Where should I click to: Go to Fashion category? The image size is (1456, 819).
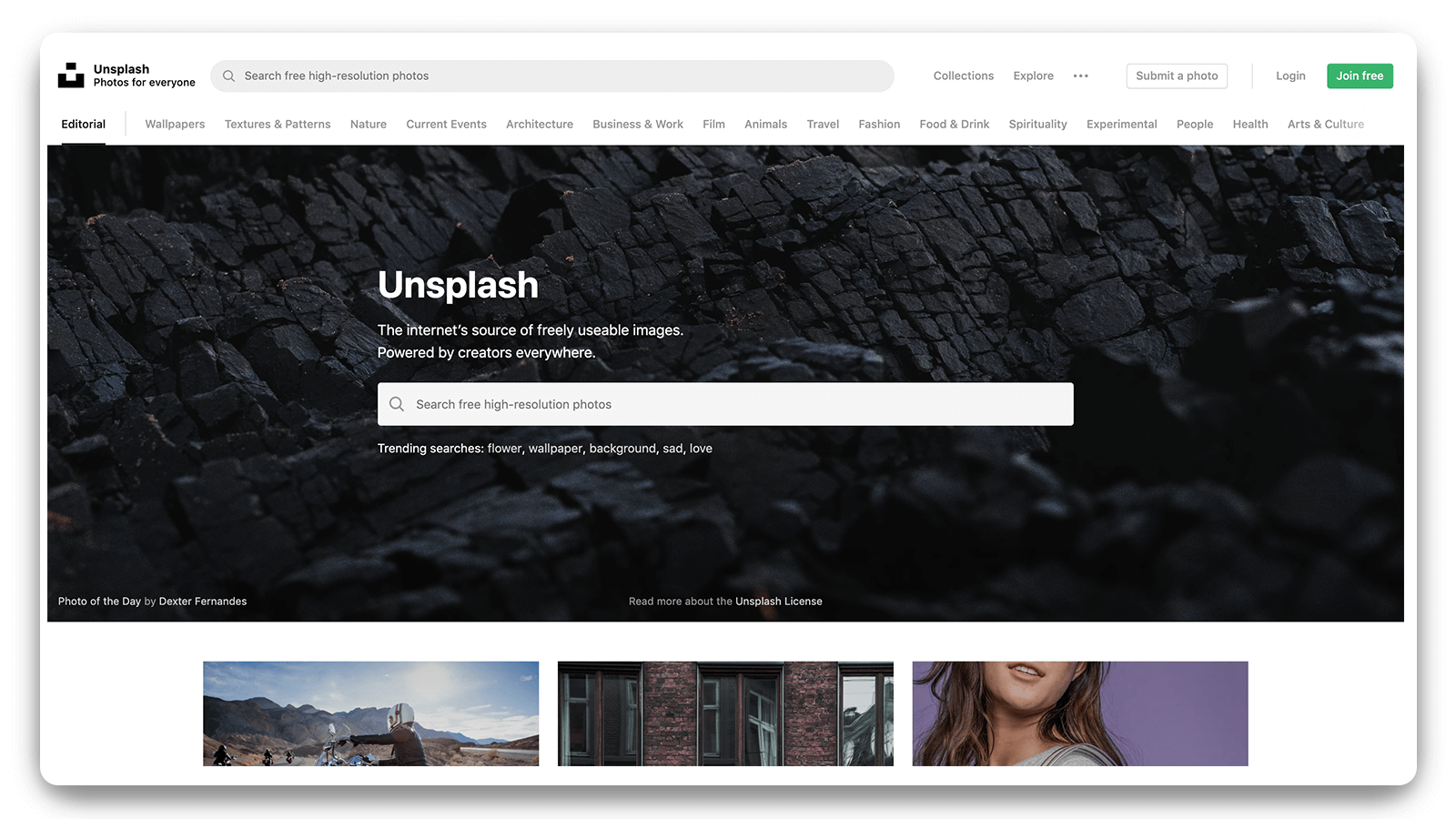click(x=879, y=125)
